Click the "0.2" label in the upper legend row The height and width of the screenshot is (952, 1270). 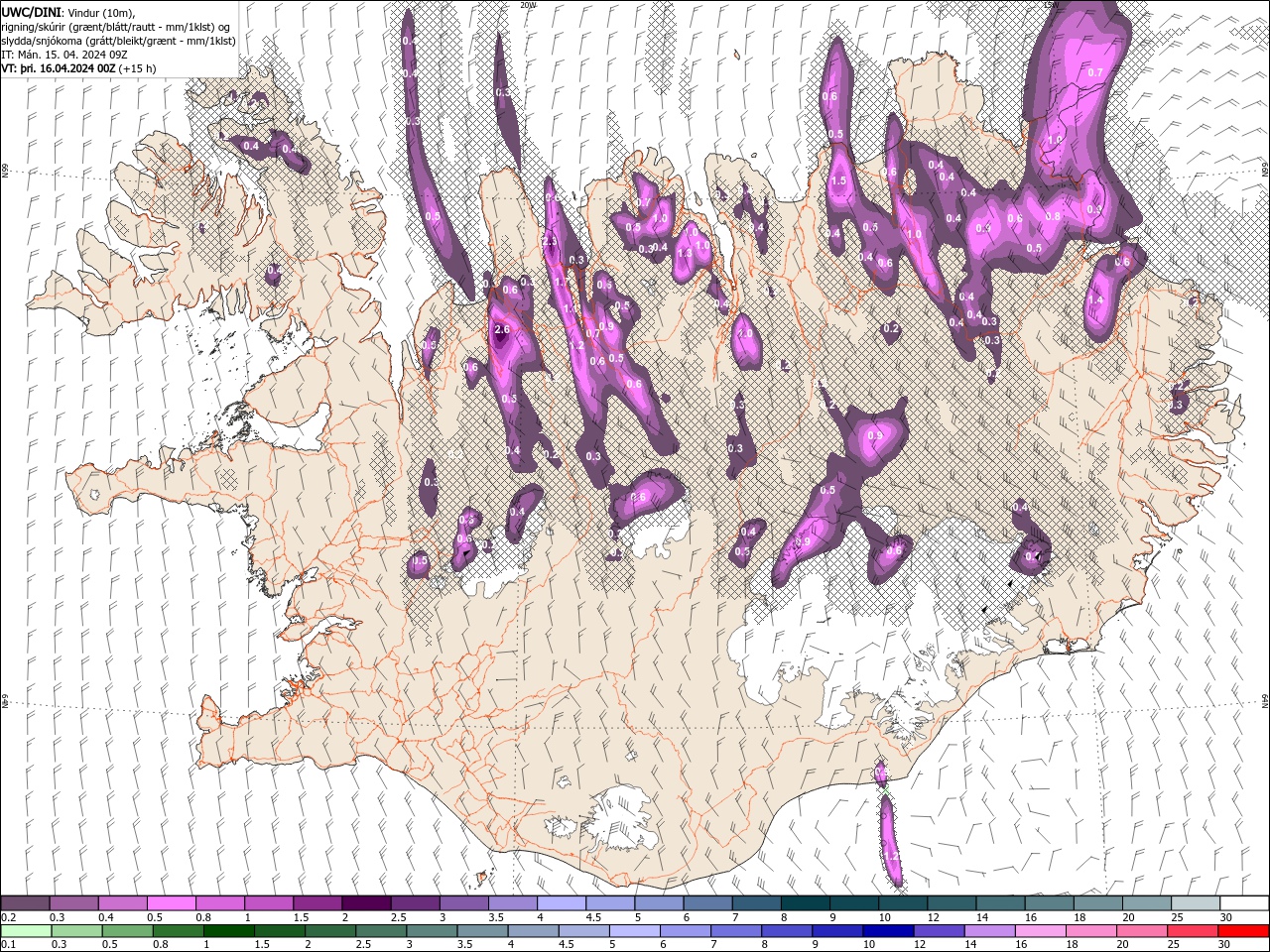click(x=9, y=917)
